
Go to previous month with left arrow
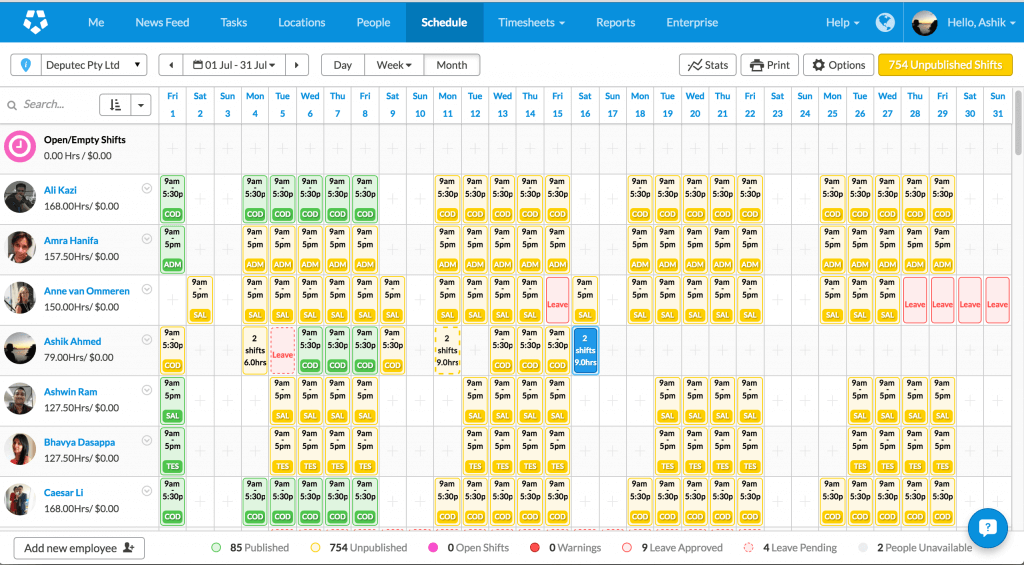click(171, 65)
